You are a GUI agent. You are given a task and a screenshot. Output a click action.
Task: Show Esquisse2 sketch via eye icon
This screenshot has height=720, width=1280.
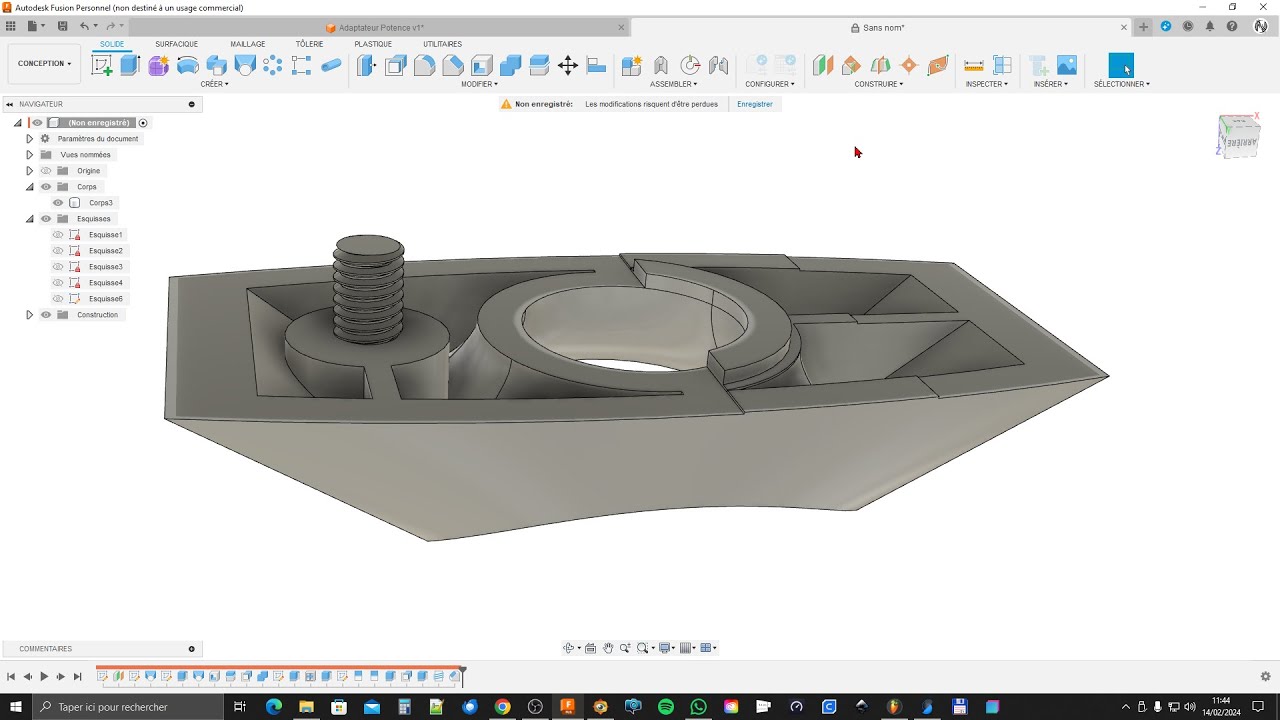tap(58, 251)
